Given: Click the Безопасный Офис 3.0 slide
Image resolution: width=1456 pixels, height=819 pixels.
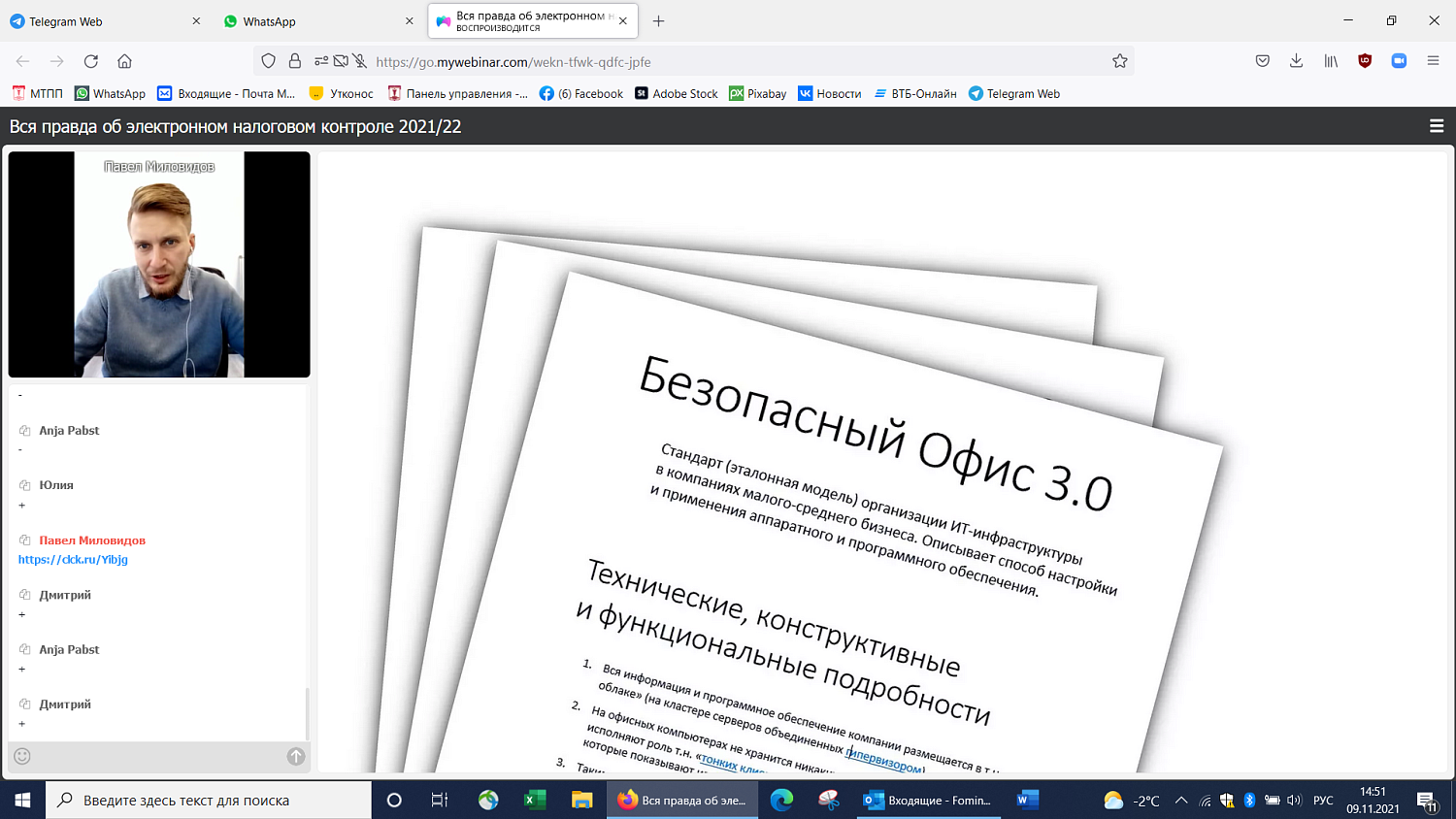Looking at the screenshot, I should tap(882, 462).
